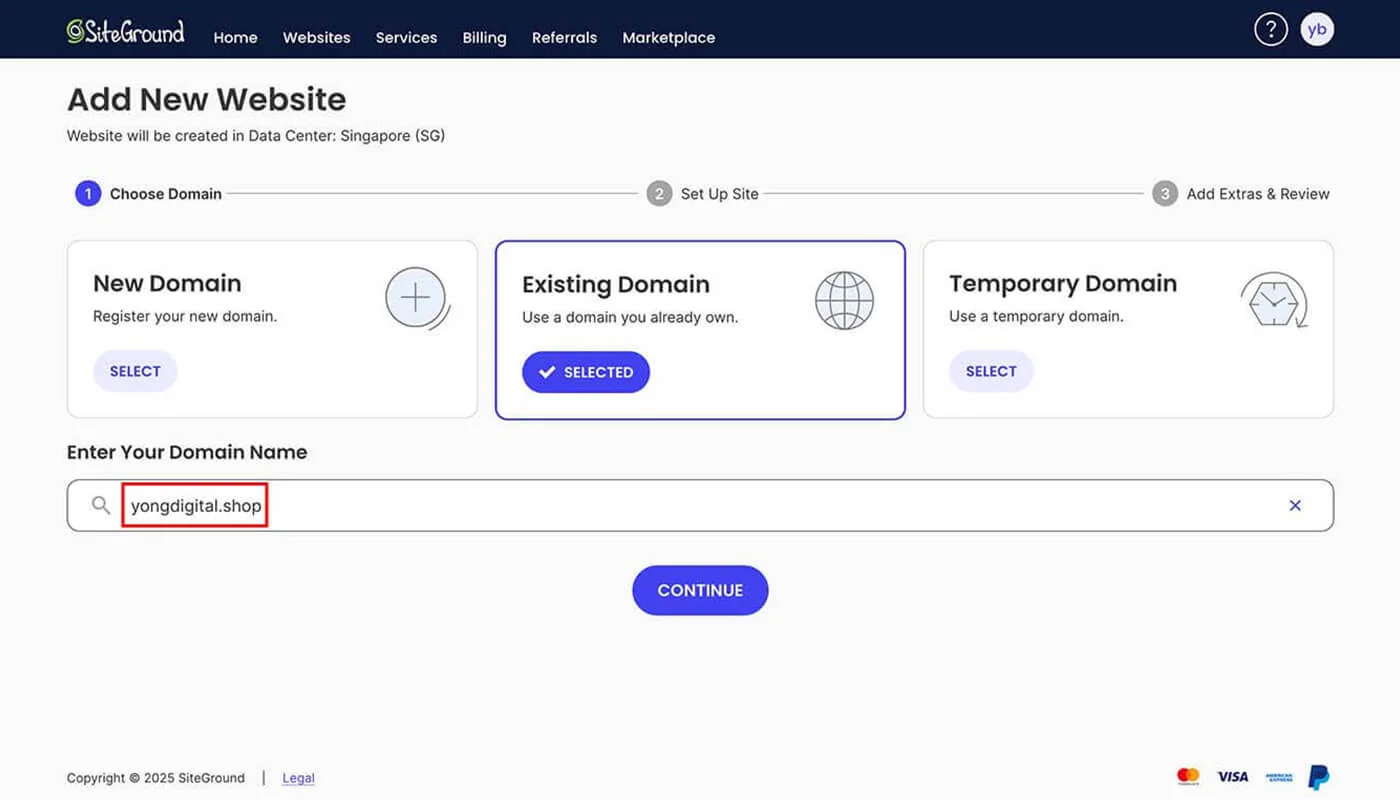Select the New Domain option
Image resolution: width=1400 pixels, height=800 pixels.
point(135,371)
